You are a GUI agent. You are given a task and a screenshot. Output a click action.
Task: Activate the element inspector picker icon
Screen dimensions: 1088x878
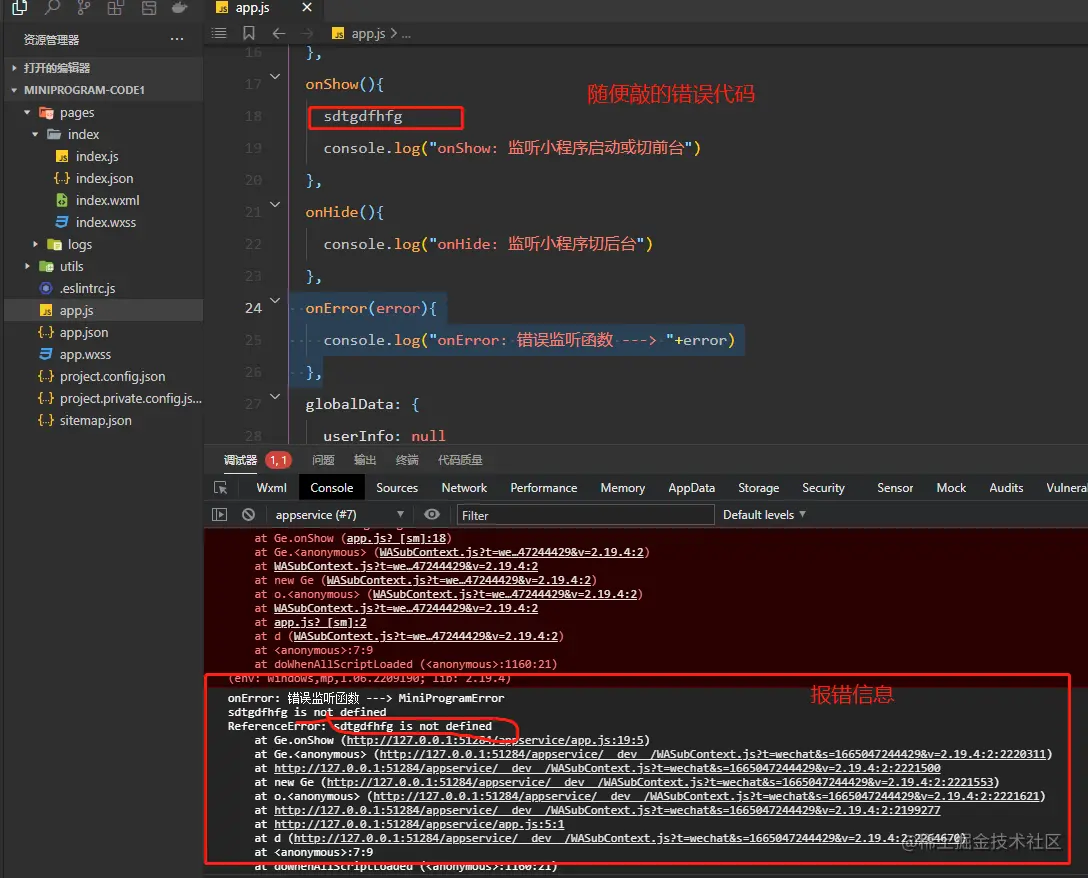click(x=221, y=488)
